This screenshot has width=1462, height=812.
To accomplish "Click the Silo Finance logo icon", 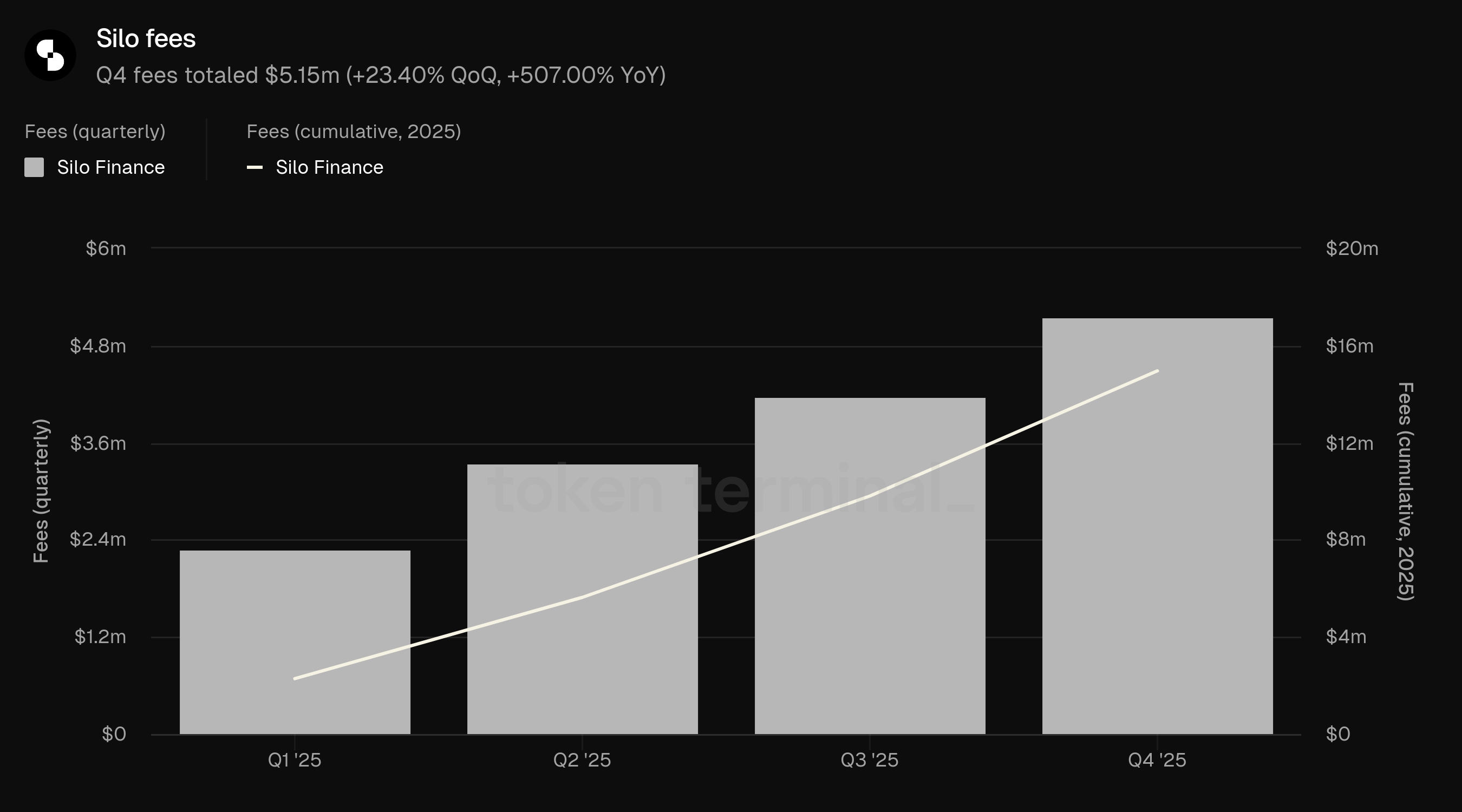I will [50, 55].
